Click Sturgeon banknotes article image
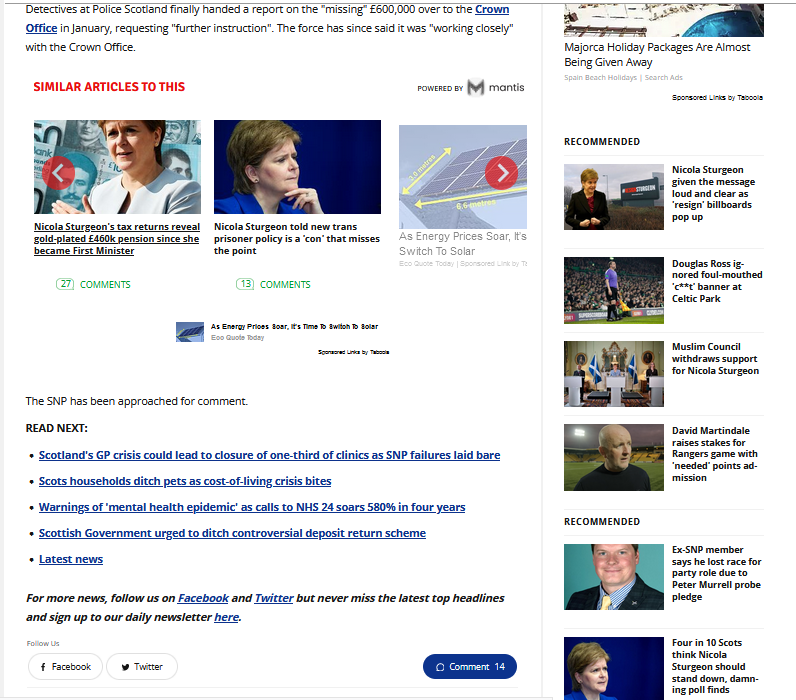This screenshot has width=796, height=700. click(x=117, y=167)
